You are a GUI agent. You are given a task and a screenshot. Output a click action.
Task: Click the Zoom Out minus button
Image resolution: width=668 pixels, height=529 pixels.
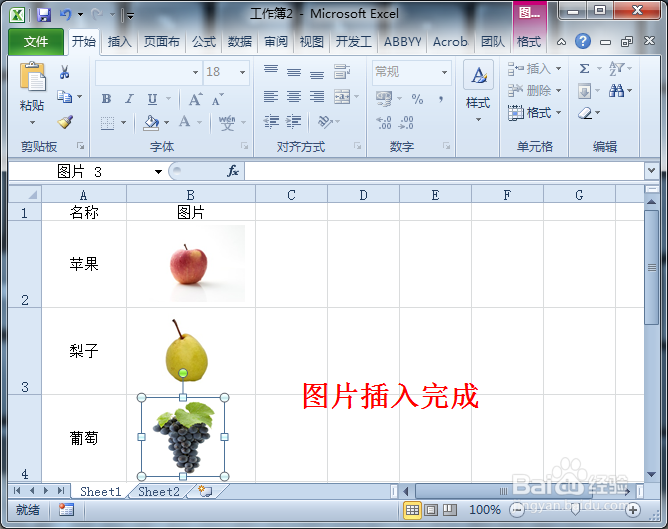517,510
